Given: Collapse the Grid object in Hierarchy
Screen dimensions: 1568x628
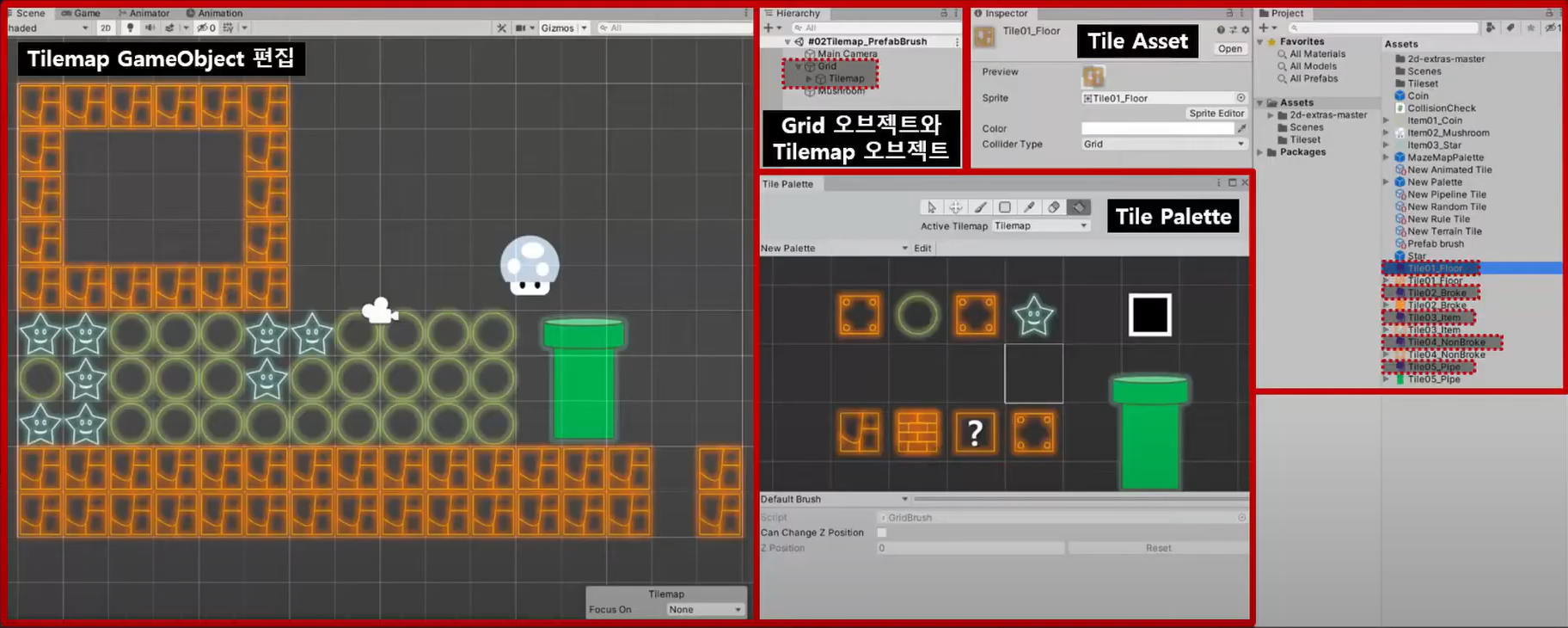Looking at the screenshot, I should pyautogui.click(x=799, y=66).
